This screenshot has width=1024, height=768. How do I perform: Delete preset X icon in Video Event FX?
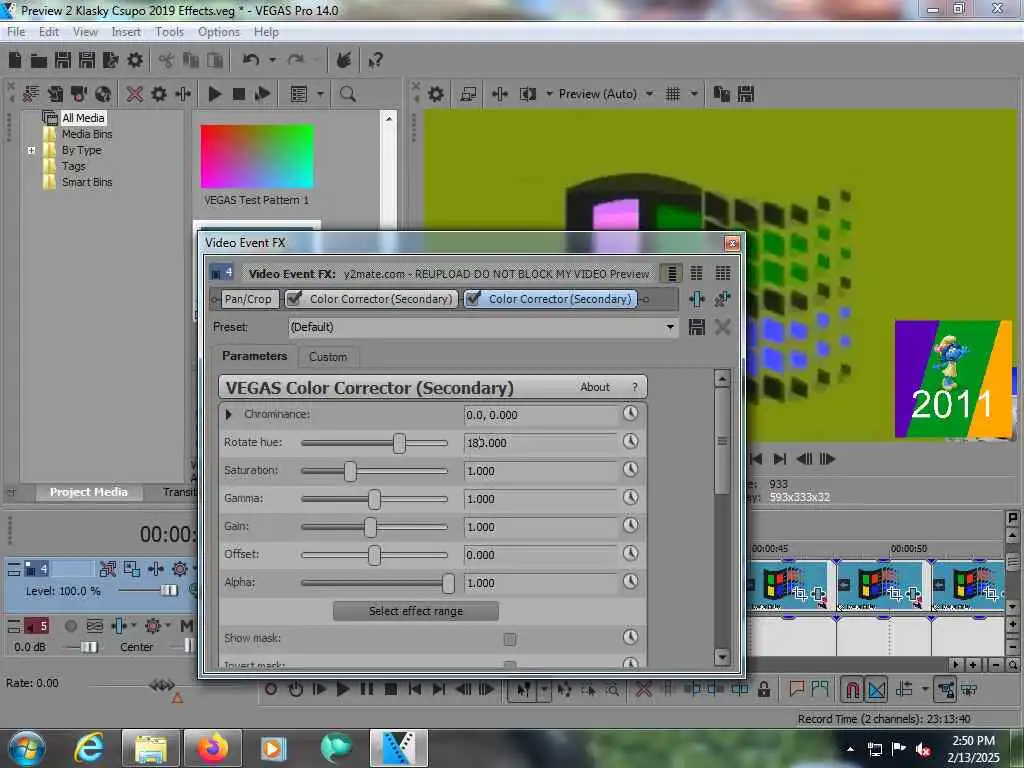coord(722,327)
